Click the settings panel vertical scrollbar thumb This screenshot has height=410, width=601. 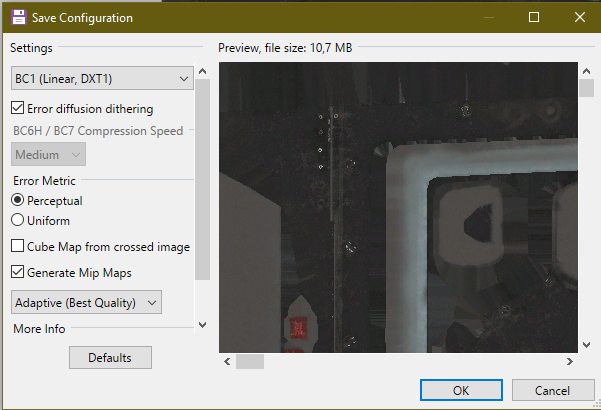point(202,179)
